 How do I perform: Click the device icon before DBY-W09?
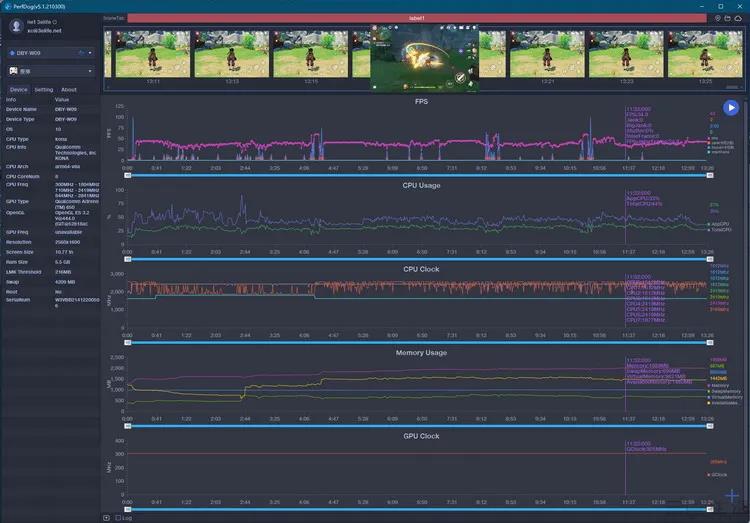click(x=12, y=53)
